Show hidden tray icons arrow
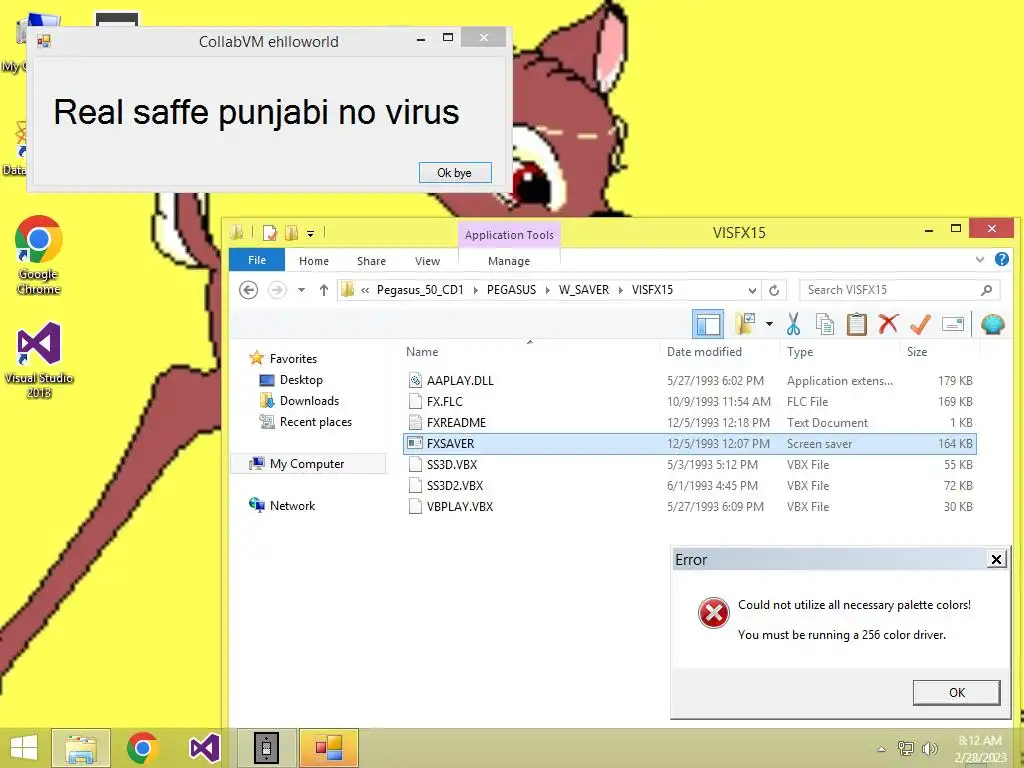The width and height of the screenshot is (1024, 768). click(x=882, y=749)
